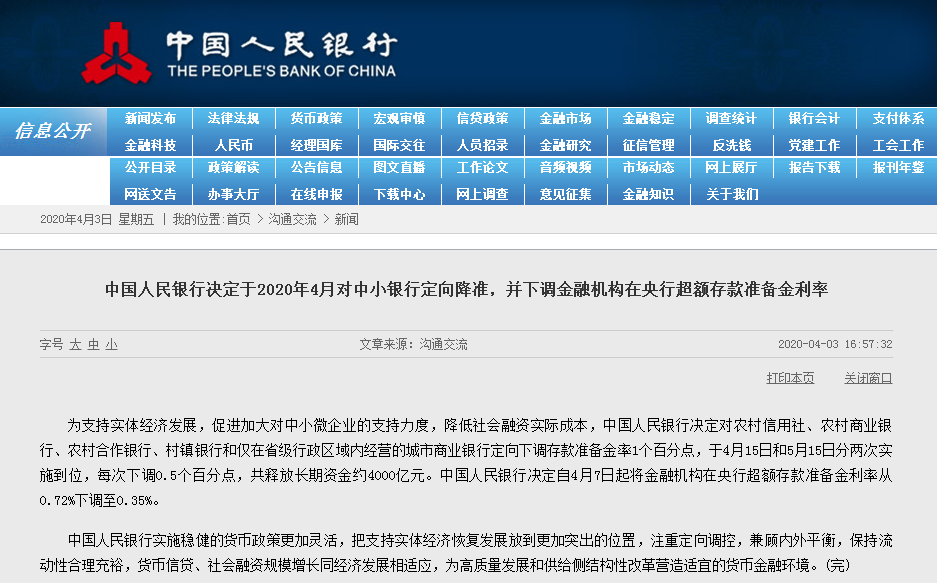This screenshot has height=583, width=937.
Task: Open 工会工作 navigation item
Action: point(898,145)
